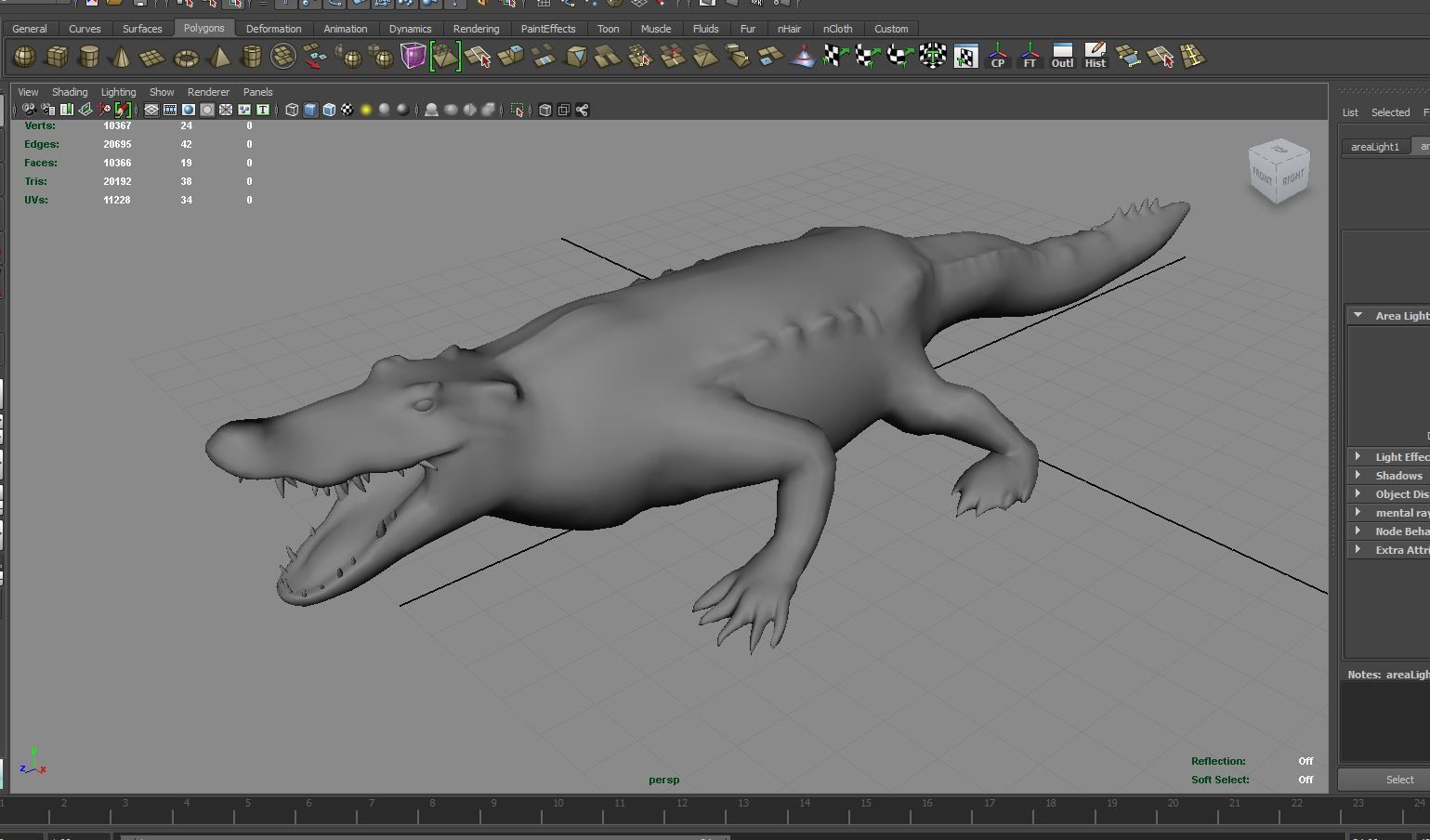
Task: Enable wireframe display in the panel toolbar
Action: pos(292,110)
